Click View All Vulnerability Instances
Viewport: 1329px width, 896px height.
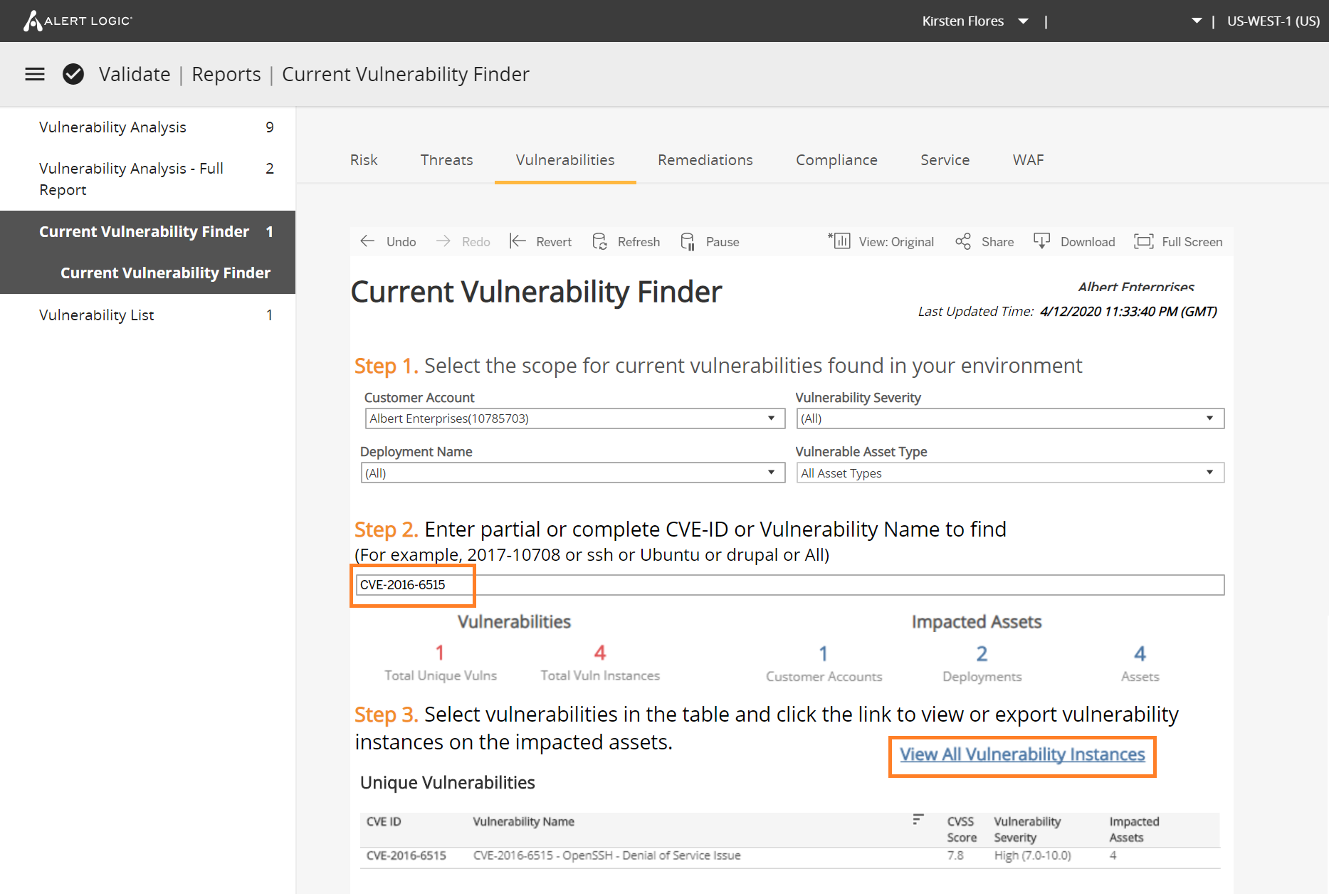tap(1021, 754)
